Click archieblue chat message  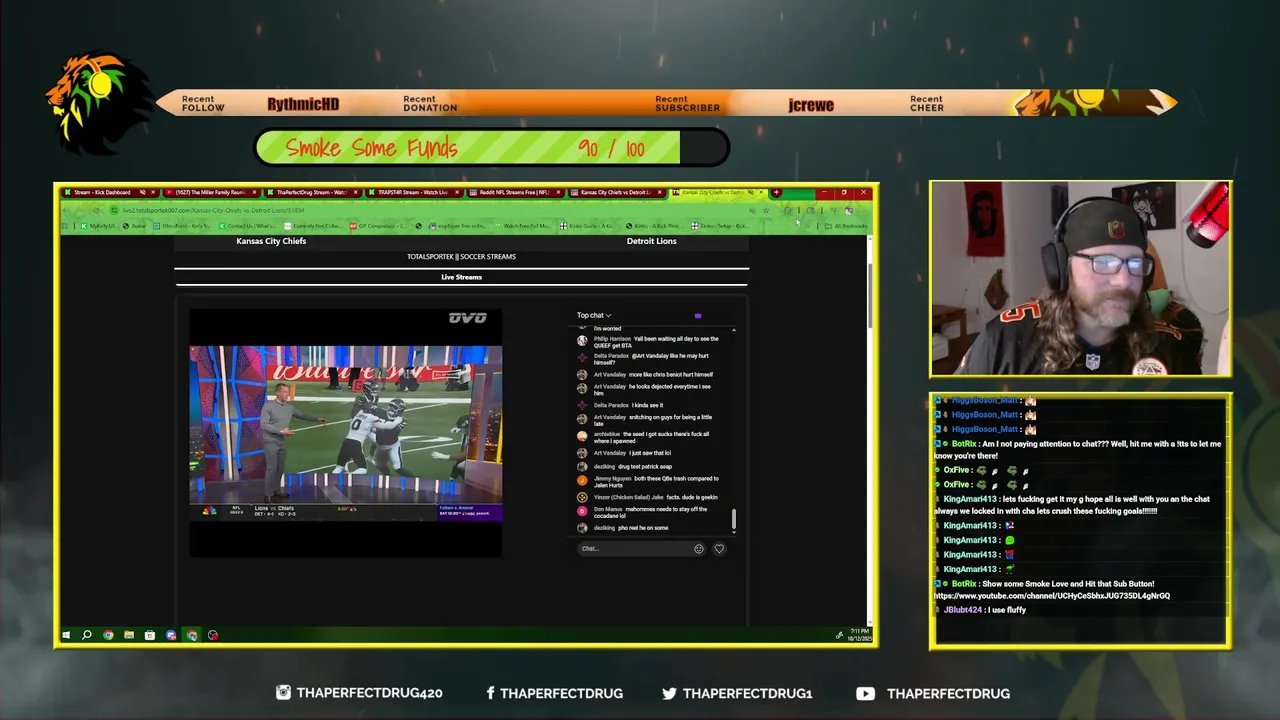point(651,438)
